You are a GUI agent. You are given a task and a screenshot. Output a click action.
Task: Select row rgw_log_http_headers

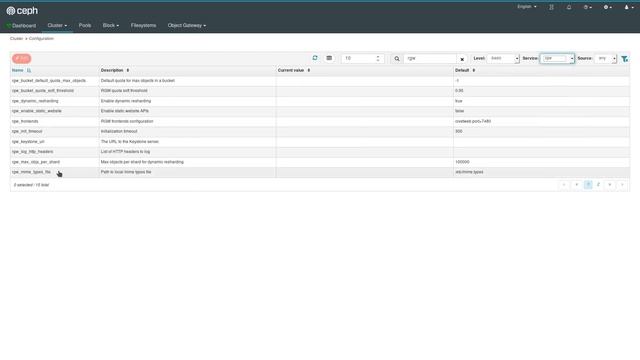pyautogui.click(x=320, y=152)
